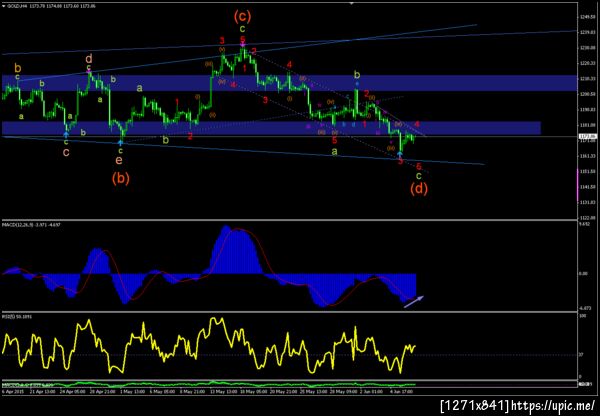This screenshot has width=600, height=416.
Task: Select the orange d label at late-April peak
Action: click(88, 59)
